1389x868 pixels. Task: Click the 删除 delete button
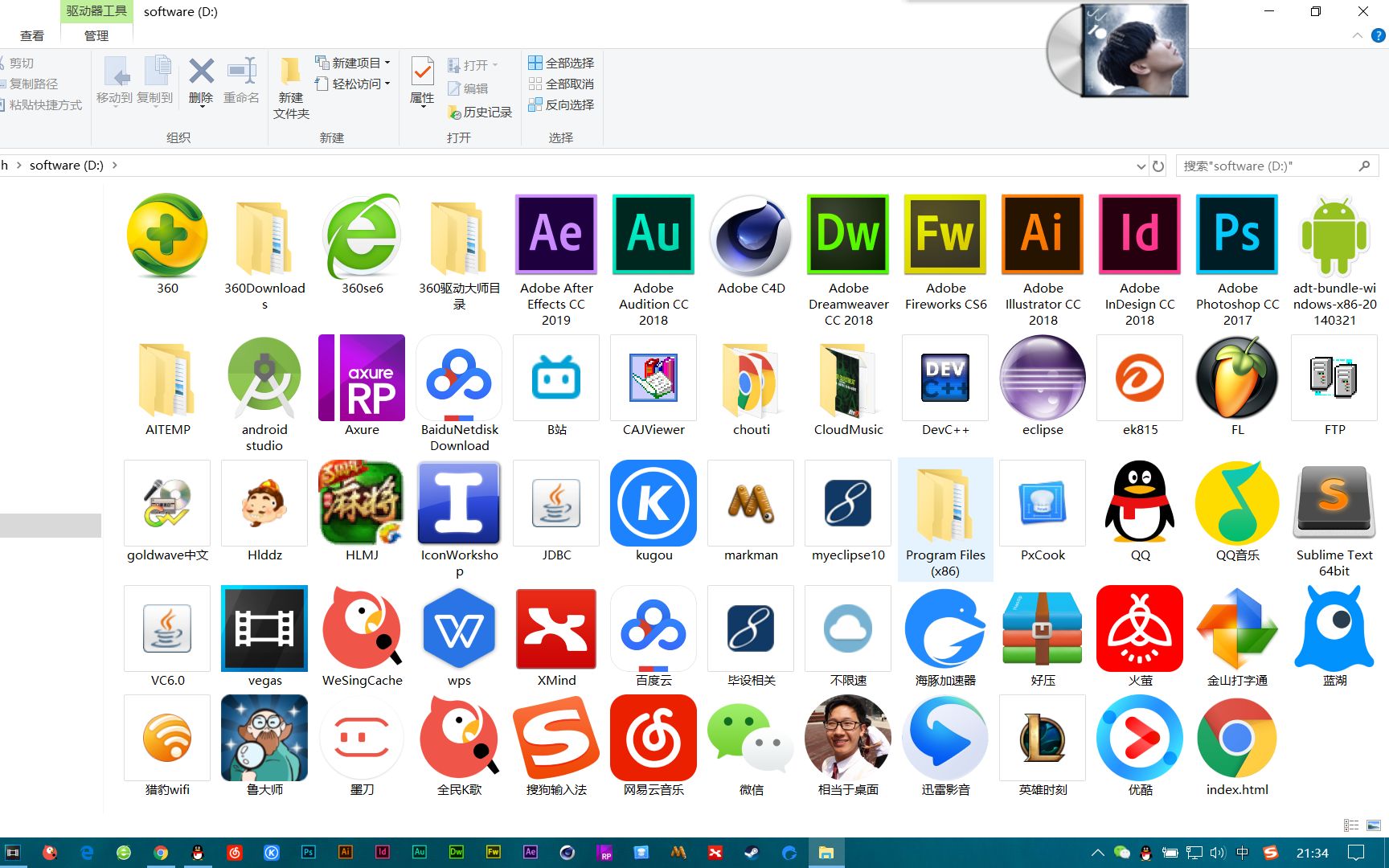click(x=201, y=82)
